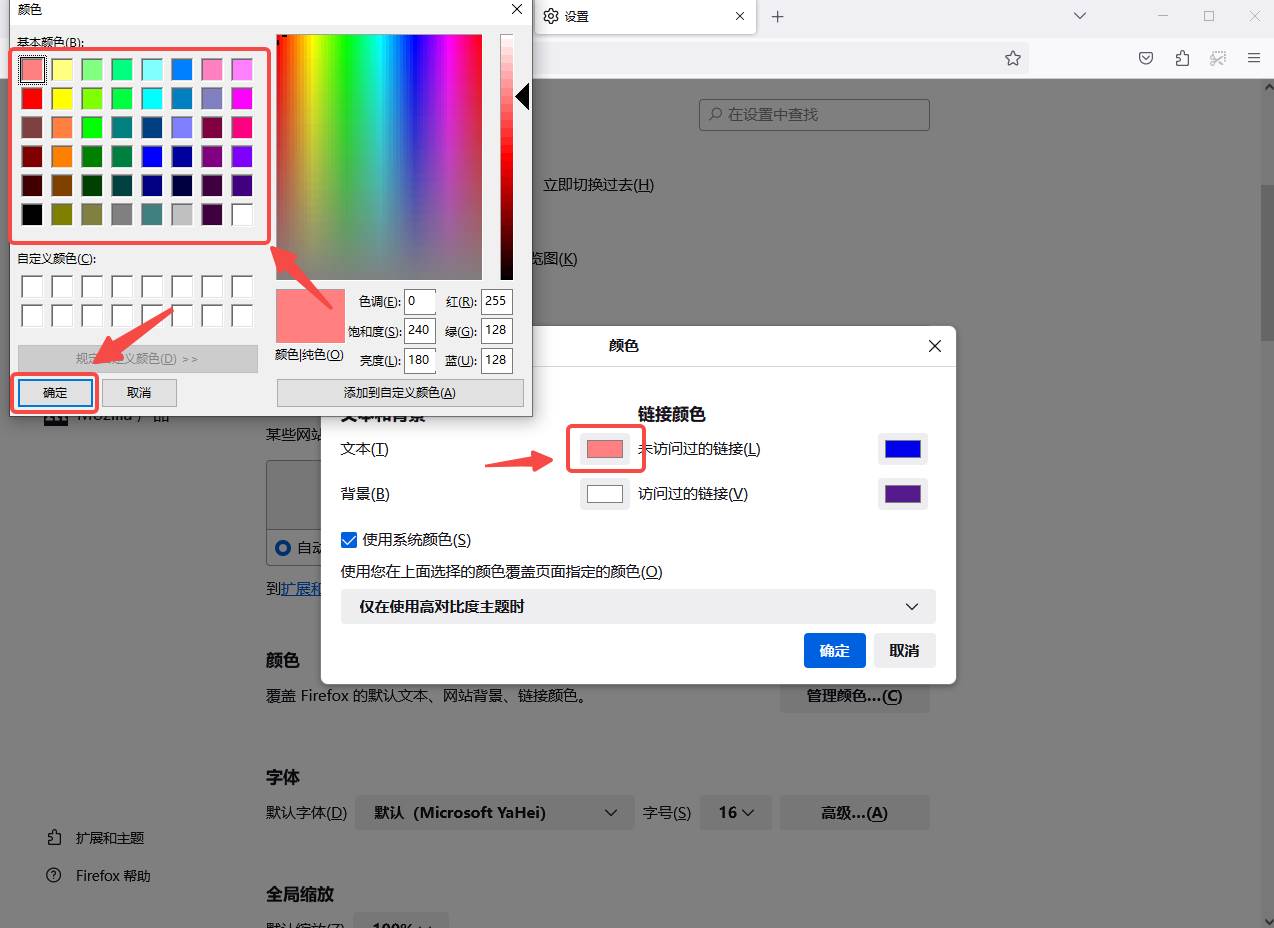1274x928 pixels.
Task: Edit the 亮度 luminance field
Action: [420, 360]
